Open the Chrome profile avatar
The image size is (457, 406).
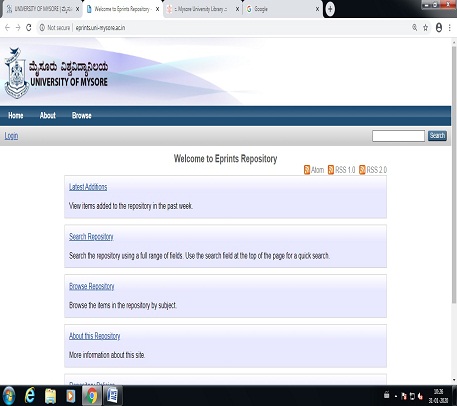(x=439, y=28)
